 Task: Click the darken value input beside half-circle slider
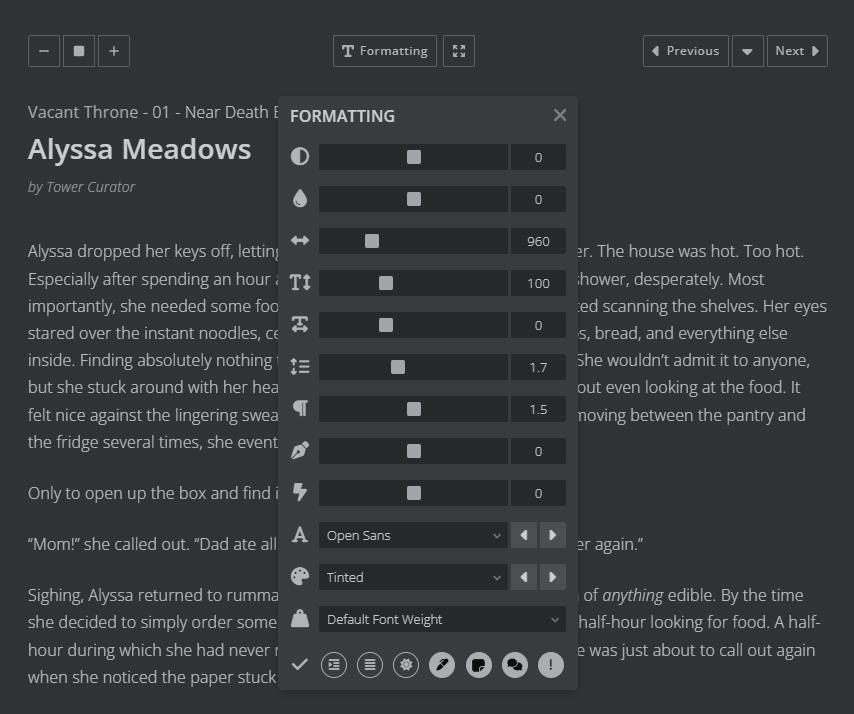click(538, 157)
